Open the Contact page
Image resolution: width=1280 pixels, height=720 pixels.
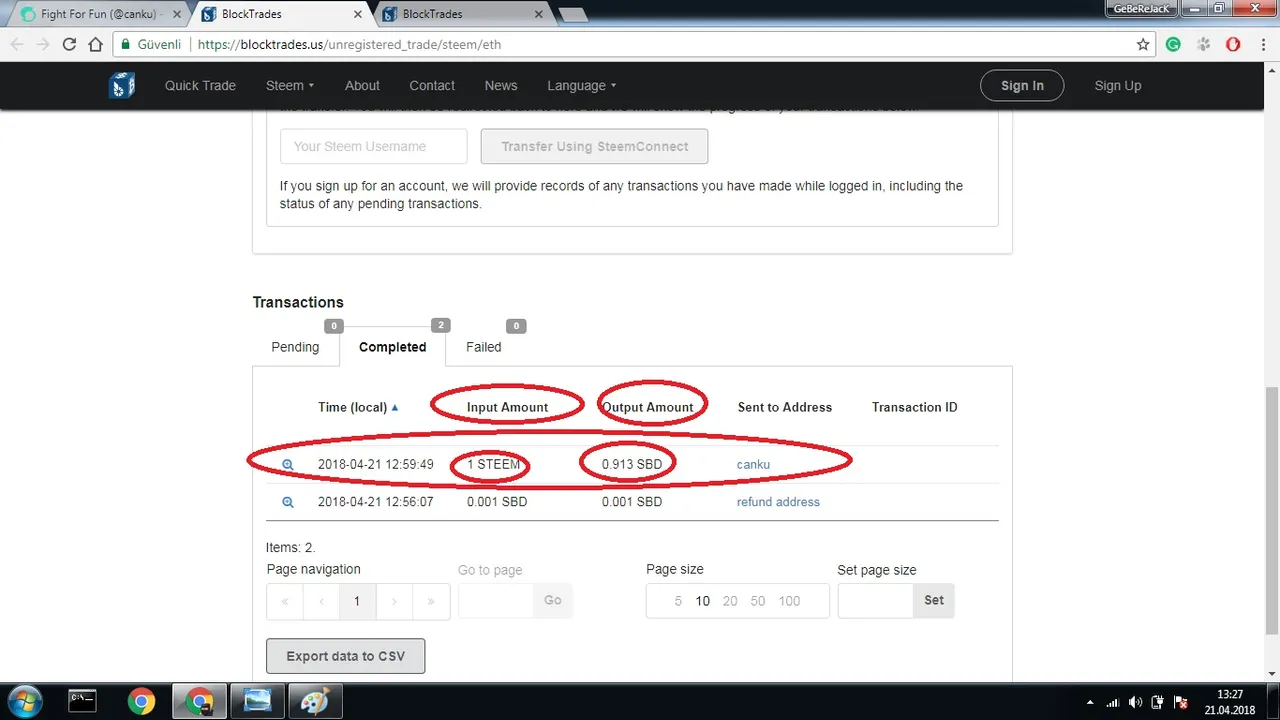click(432, 85)
